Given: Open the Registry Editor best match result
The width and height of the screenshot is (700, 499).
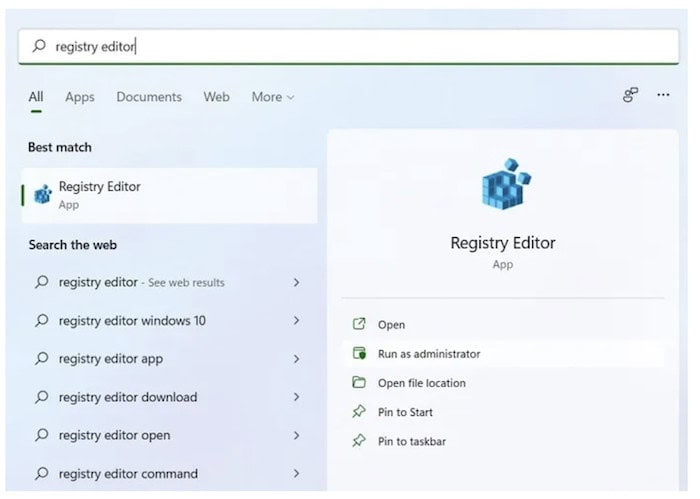Looking at the screenshot, I should pyautogui.click(x=170, y=195).
